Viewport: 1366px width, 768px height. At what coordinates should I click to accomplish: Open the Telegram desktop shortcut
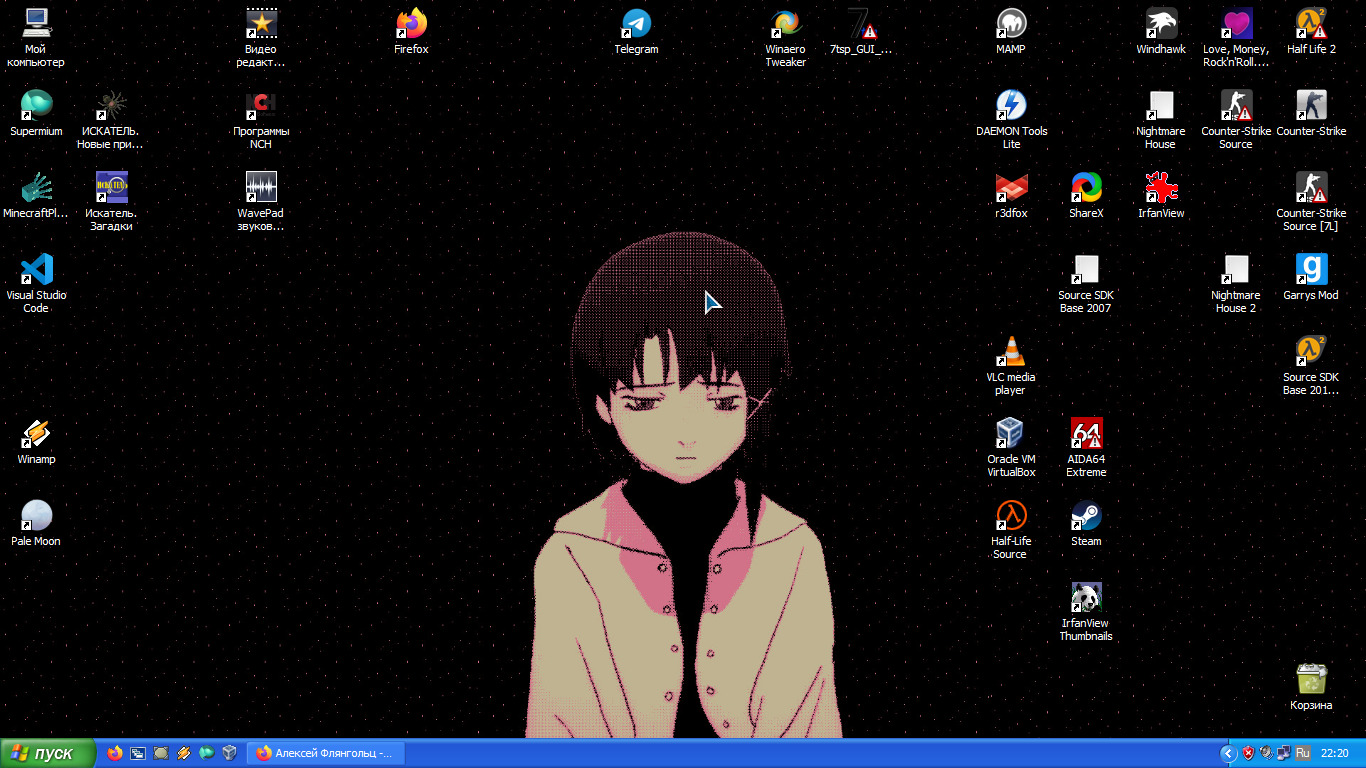click(636, 31)
